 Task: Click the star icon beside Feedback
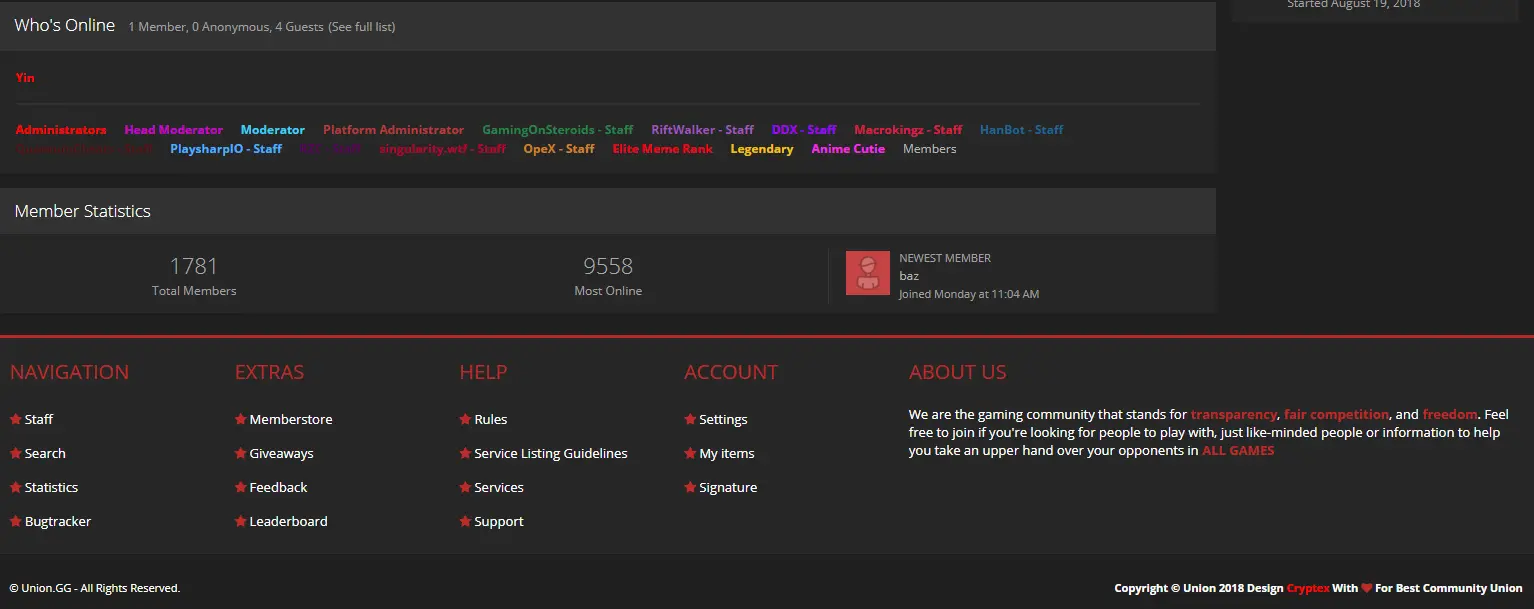(241, 487)
